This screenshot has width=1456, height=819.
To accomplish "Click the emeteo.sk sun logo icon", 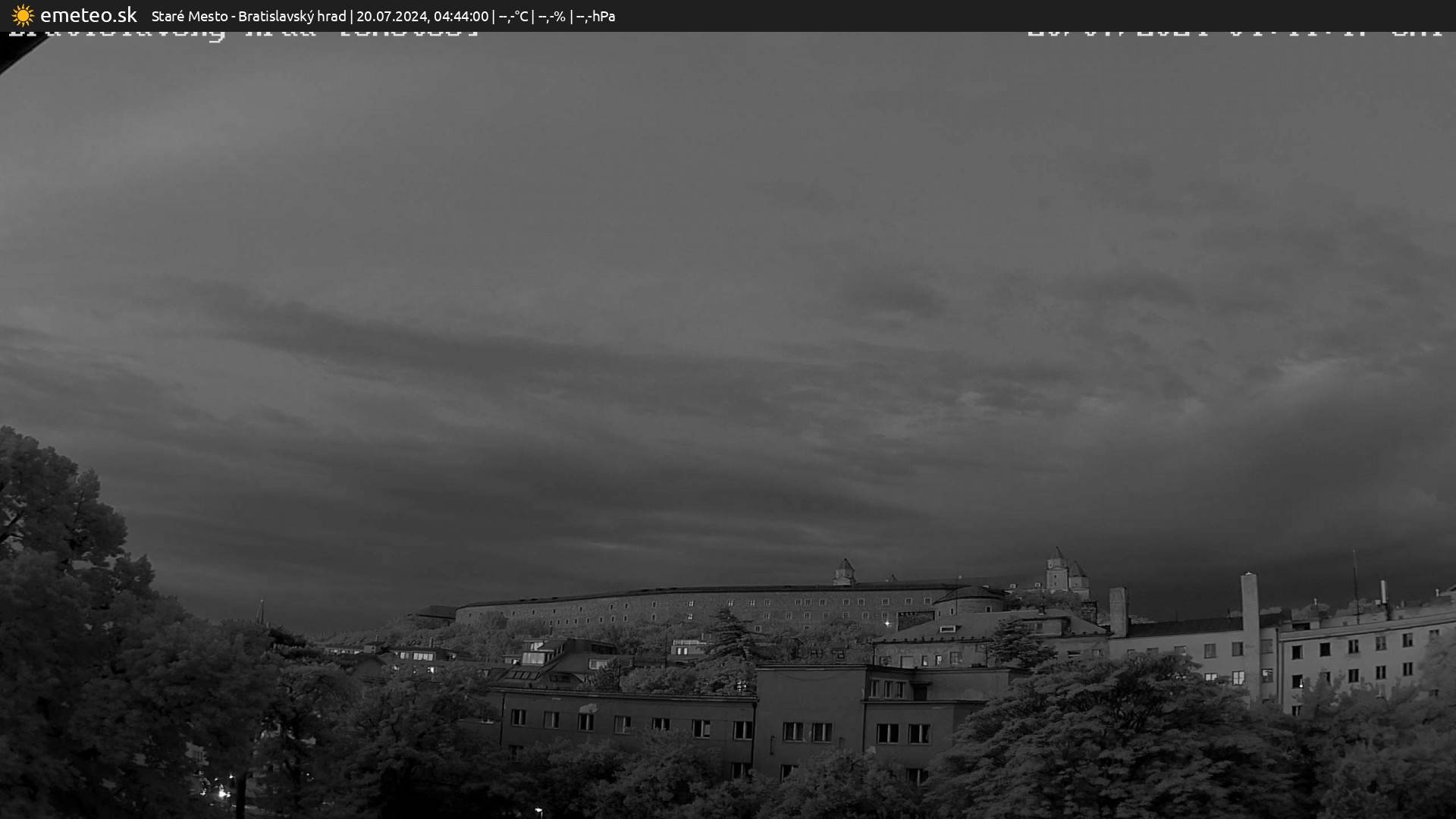I will tap(23, 15).
